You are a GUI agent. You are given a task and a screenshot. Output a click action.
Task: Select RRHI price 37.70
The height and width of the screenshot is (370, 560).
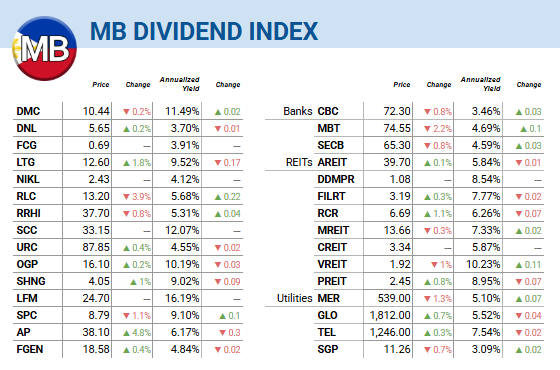pos(96,214)
